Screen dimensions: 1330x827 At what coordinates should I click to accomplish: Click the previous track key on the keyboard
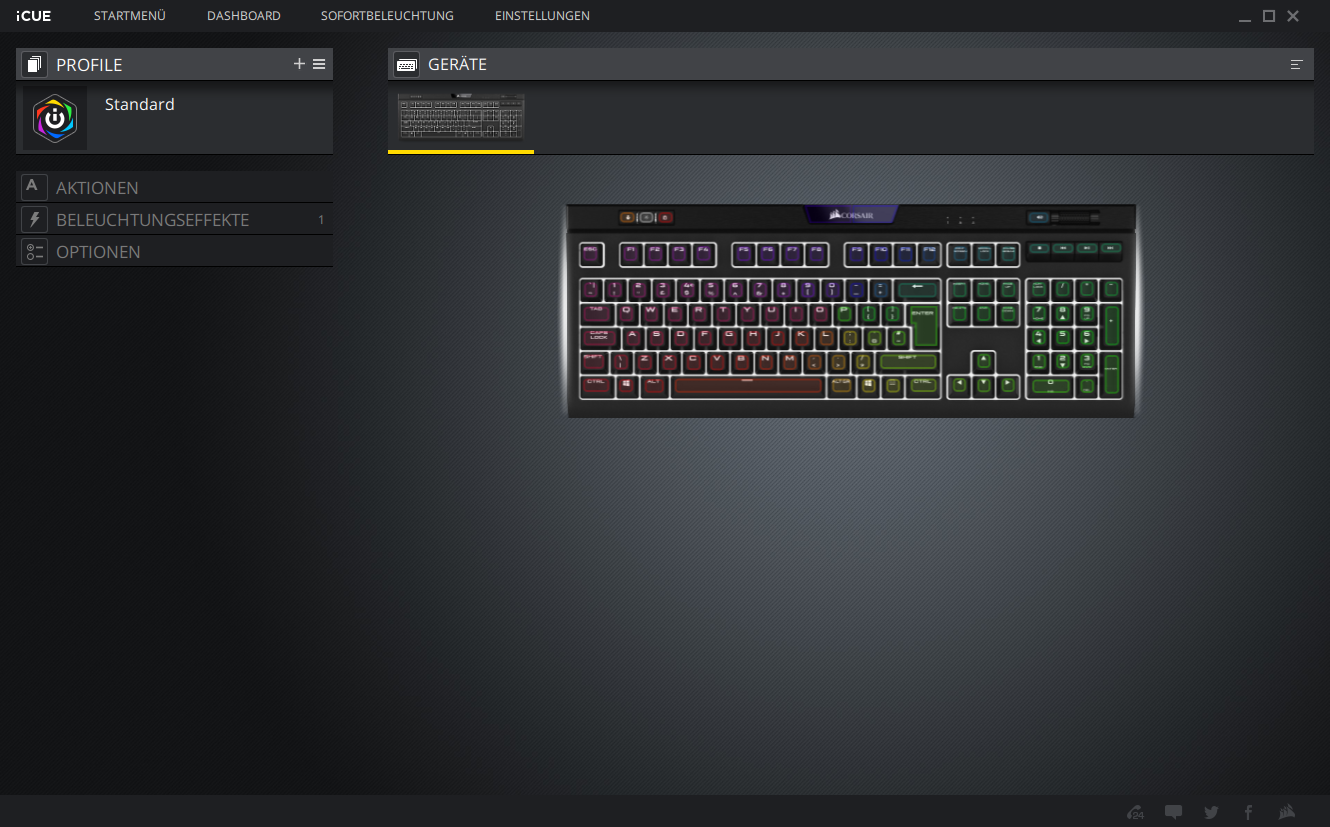click(x=1063, y=248)
